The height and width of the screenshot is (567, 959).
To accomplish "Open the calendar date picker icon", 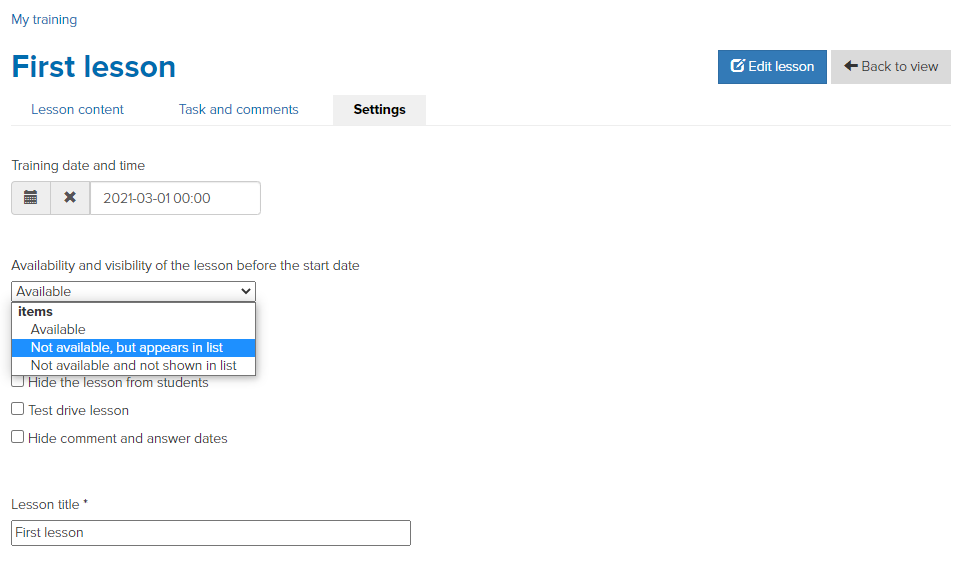I will click(x=31, y=198).
